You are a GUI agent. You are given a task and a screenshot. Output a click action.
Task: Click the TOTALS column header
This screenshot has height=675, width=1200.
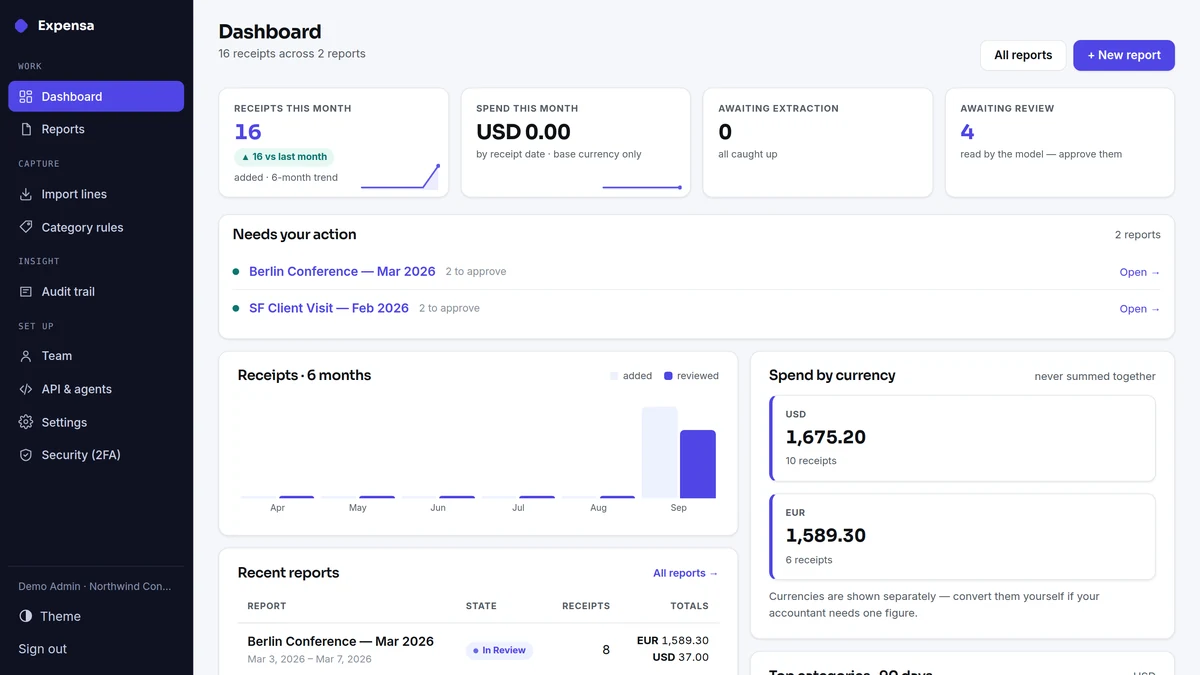[x=689, y=606]
